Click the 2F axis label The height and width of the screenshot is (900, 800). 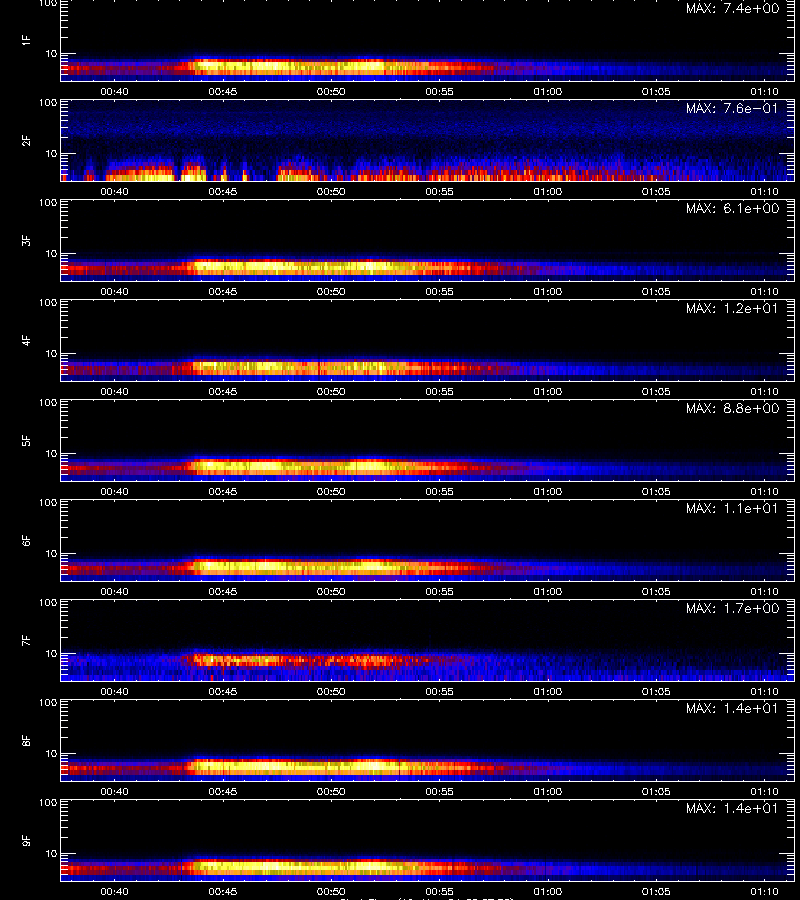pos(26,140)
